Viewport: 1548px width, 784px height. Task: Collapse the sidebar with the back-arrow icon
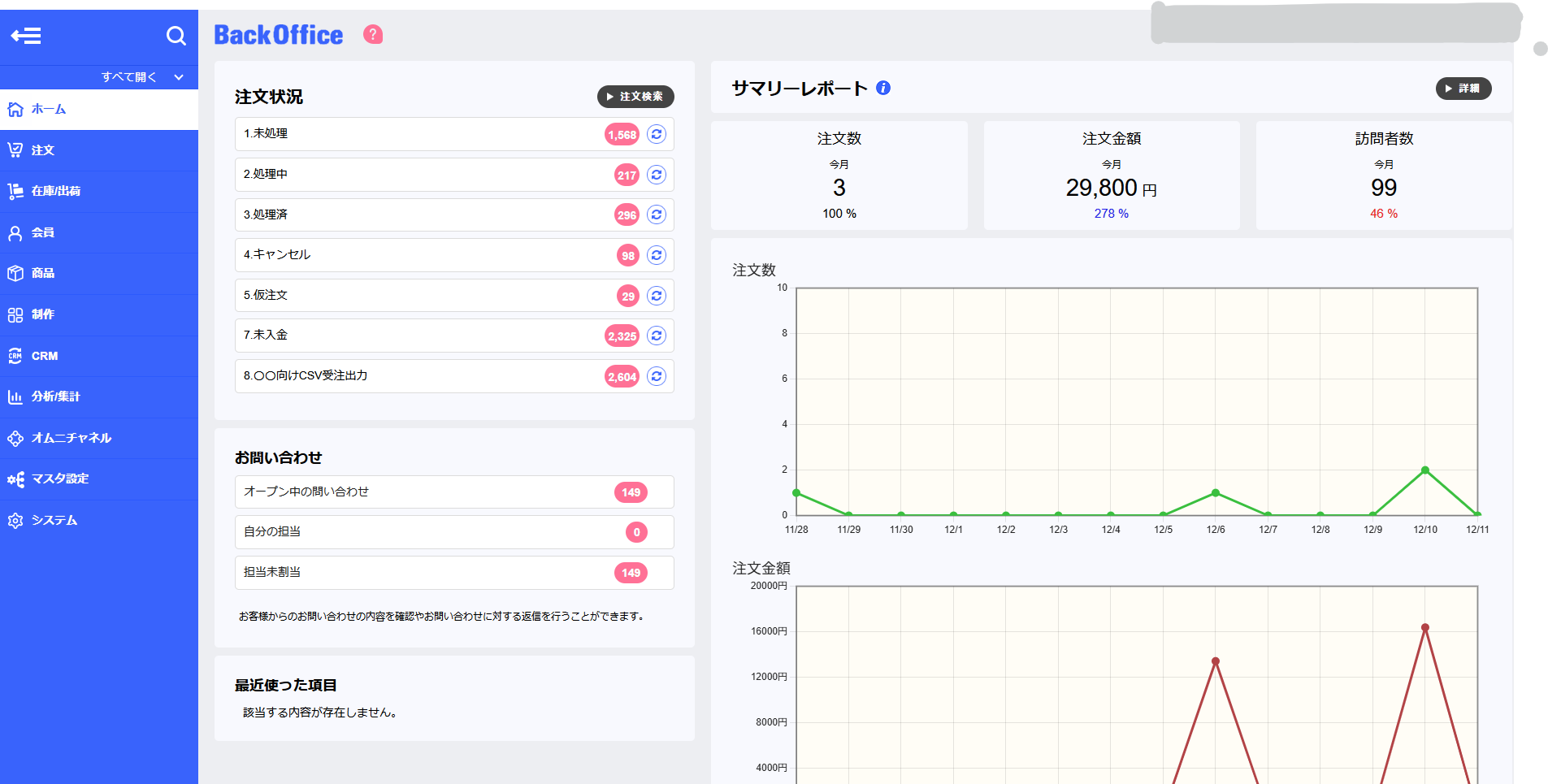pos(26,36)
